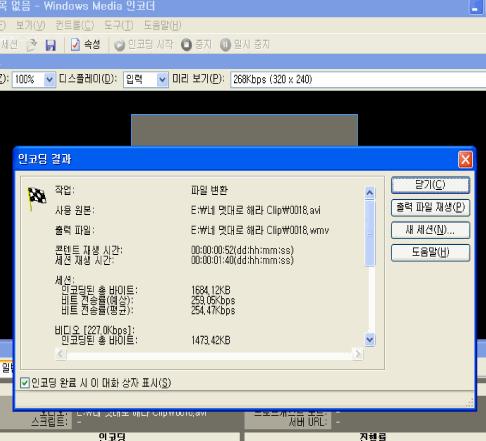Viewport: 486px width, 441px height.
Task: Click the output file path Clip\0018.wmv
Action: (260, 230)
